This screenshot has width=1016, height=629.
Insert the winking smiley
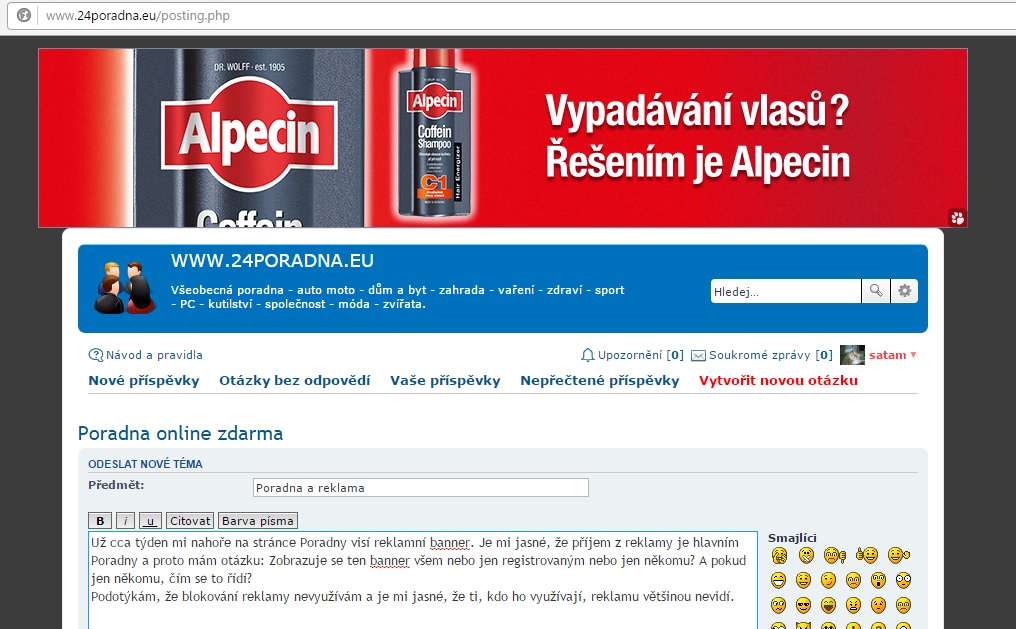click(829, 580)
